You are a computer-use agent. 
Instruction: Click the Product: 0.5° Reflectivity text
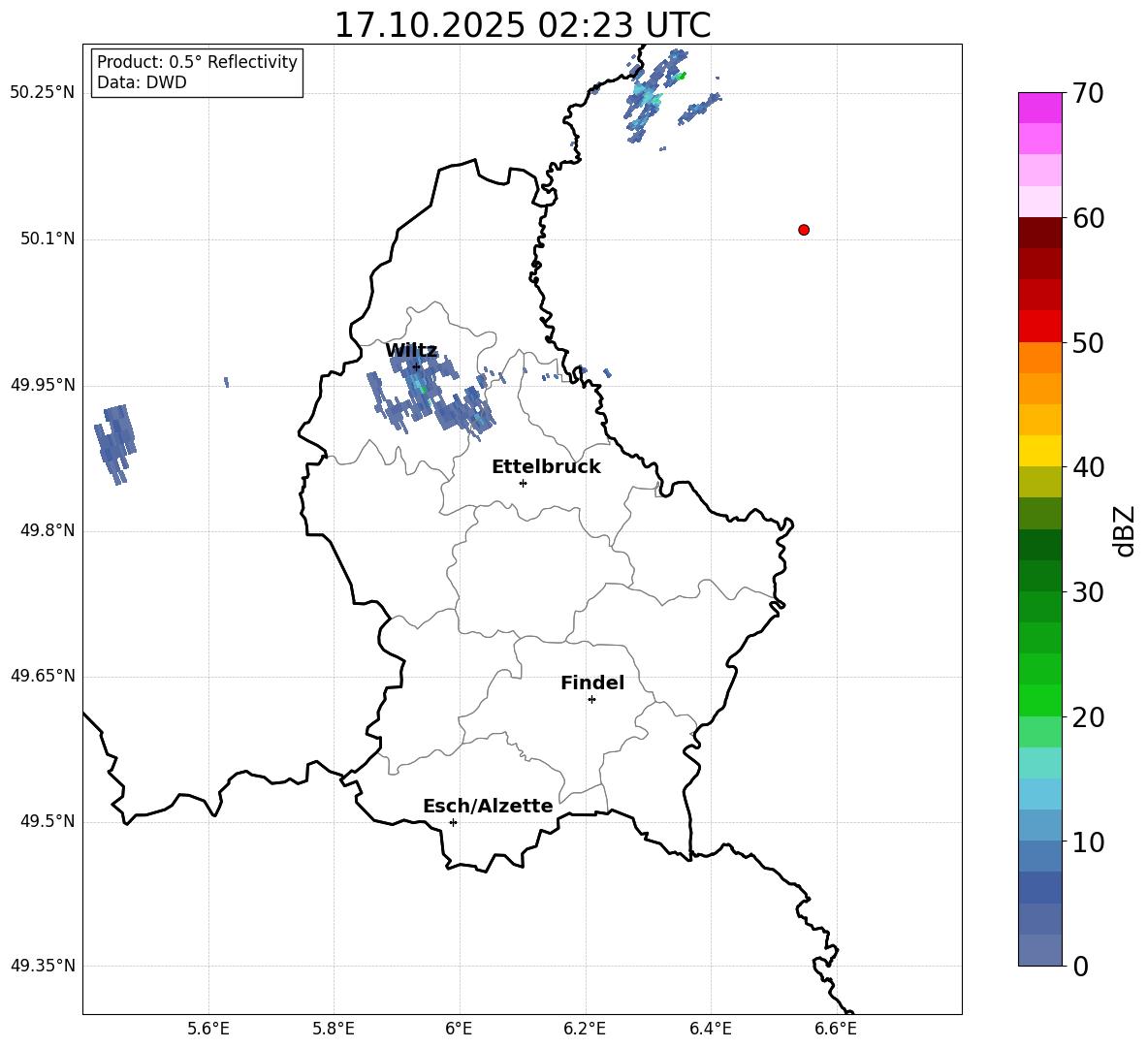click(197, 62)
